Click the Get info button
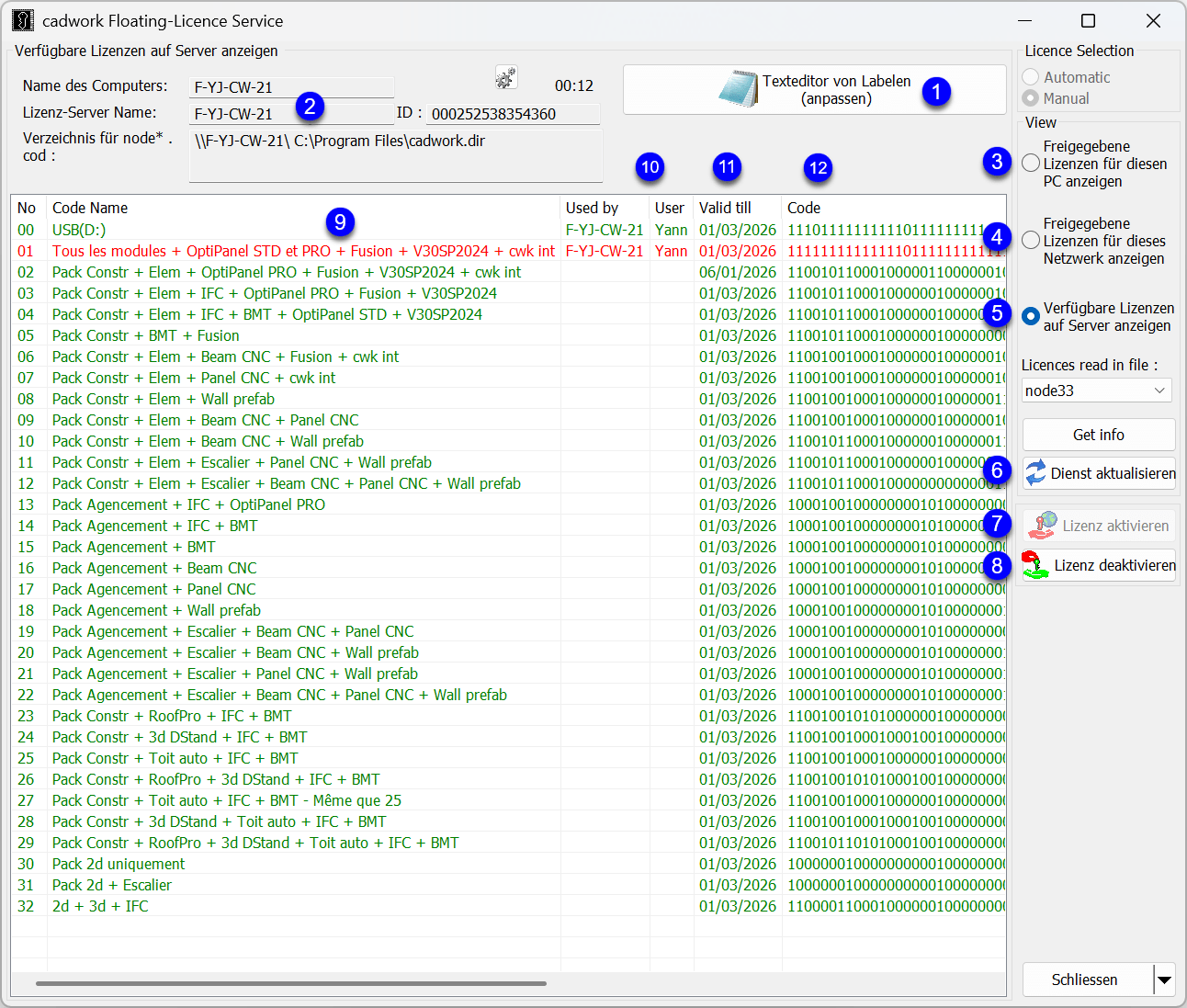 [x=1098, y=435]
